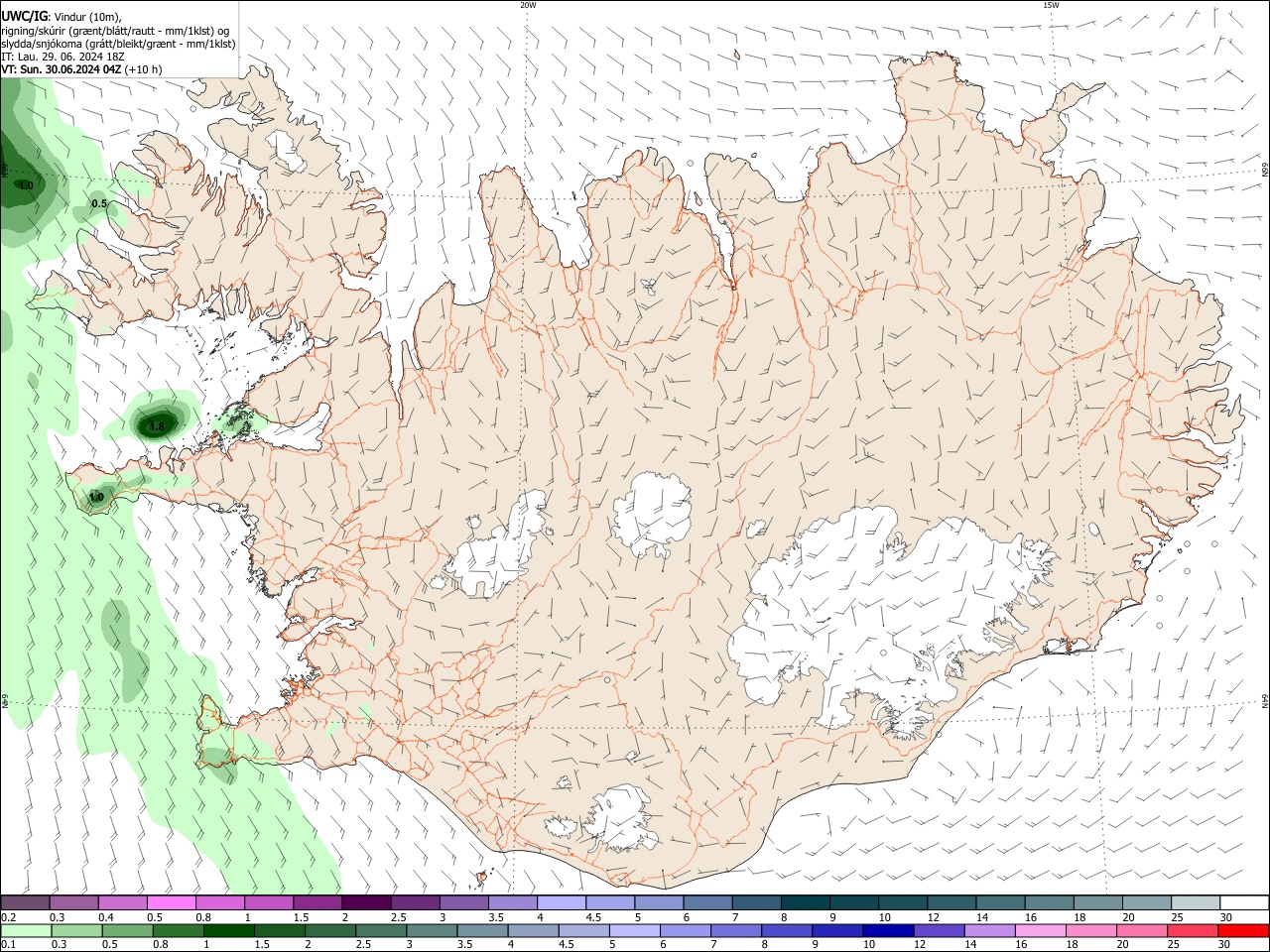Click the 15W longitude label
Image resolution: width=1270 pixels, height=952 pixels.
[1051, 5]
